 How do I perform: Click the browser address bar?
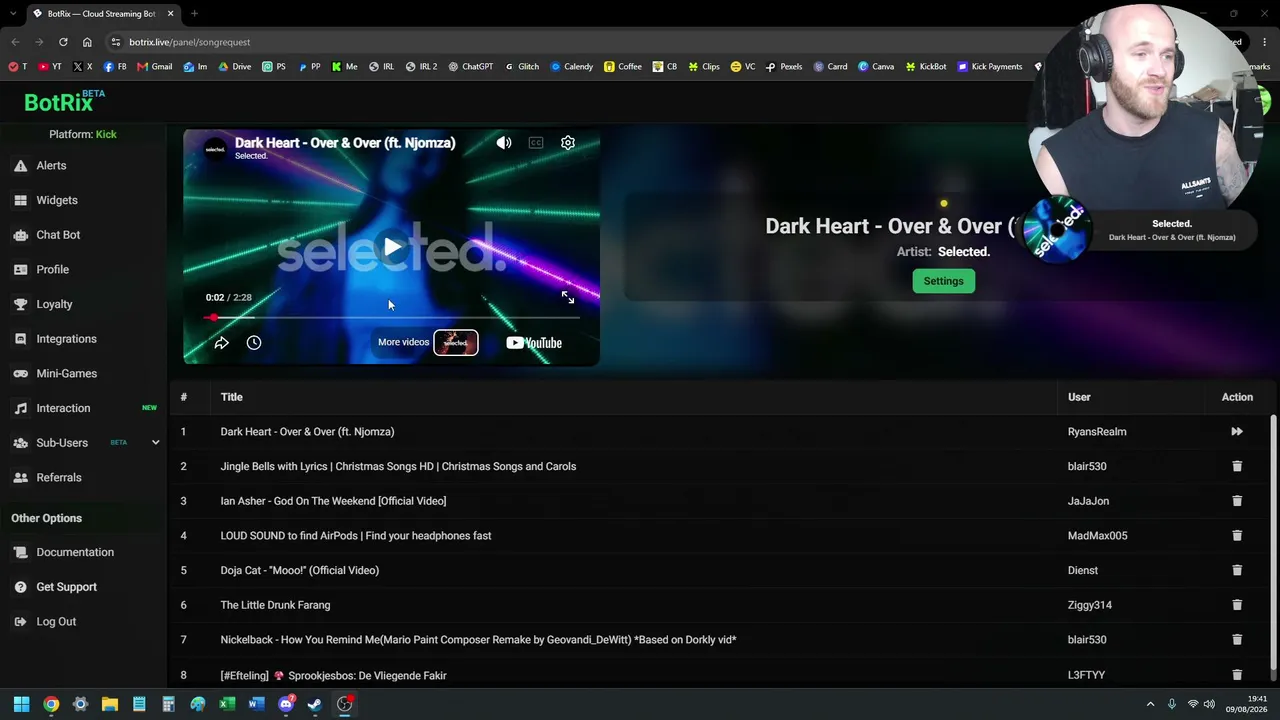tap(560, 42)
